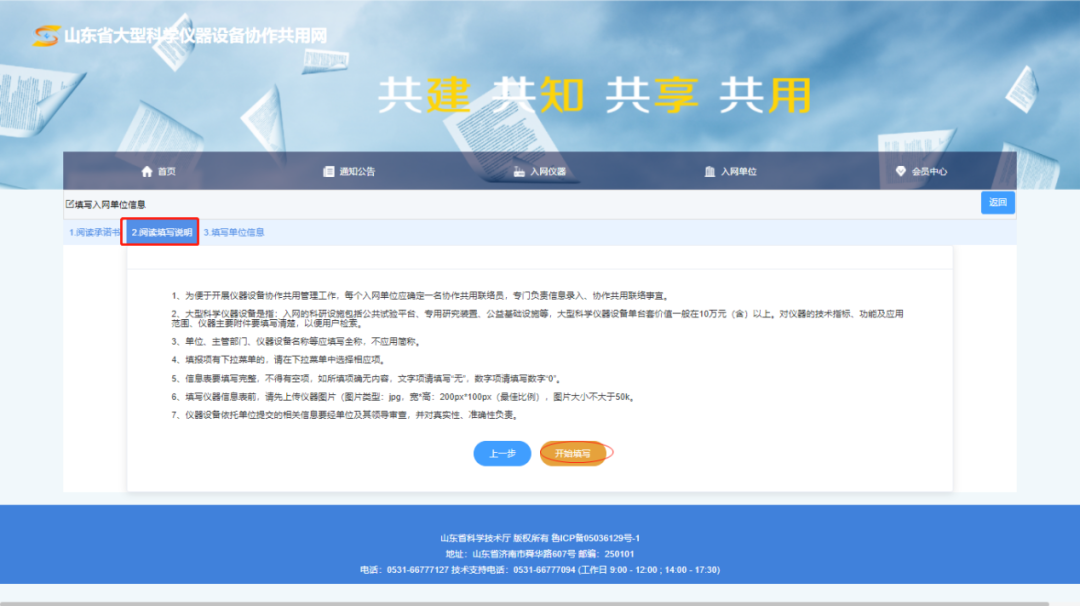Image resolution: width=1080 pixels, height=606 pixels.
Task: Go to the 入网仪器 section
Action: [x=547, y=171]
